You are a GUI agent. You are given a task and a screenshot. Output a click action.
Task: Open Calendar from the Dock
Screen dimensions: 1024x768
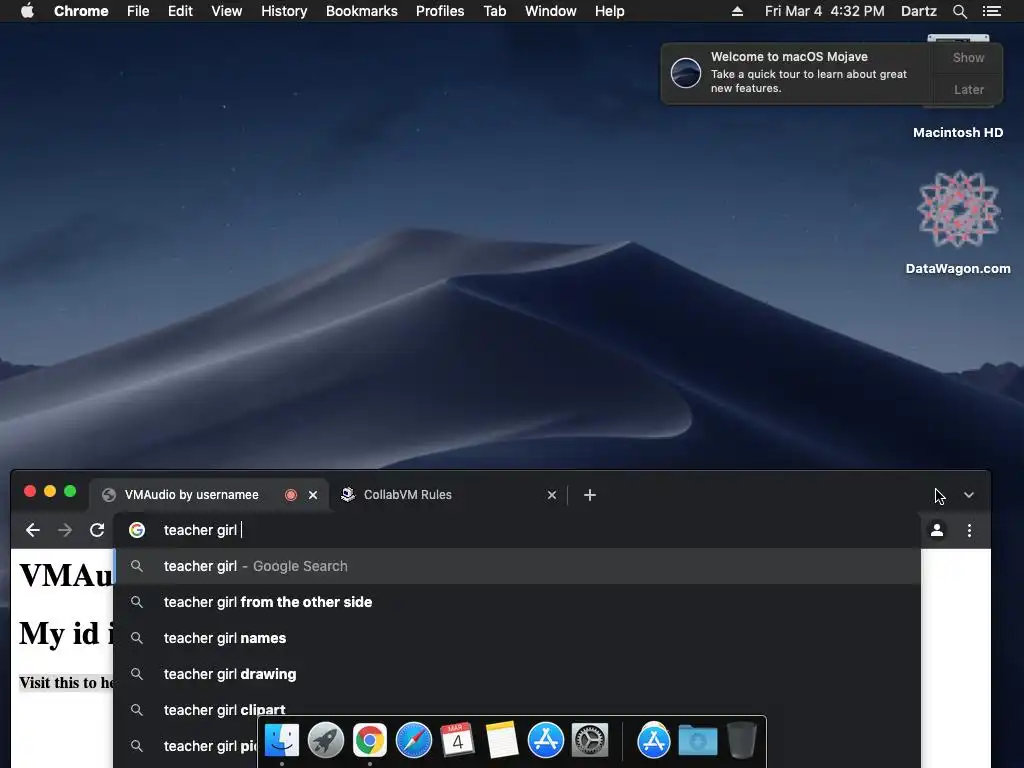pos(457,741)
